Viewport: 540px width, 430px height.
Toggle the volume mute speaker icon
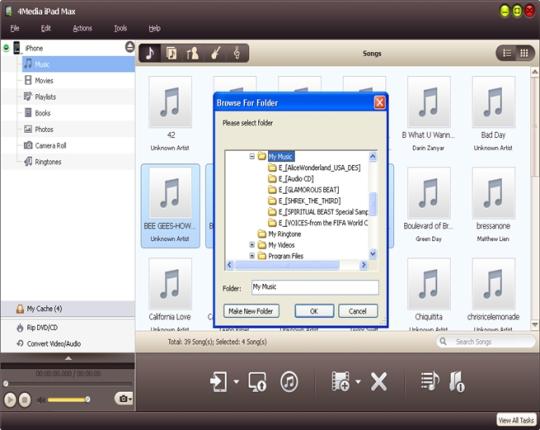pos(41,400)
